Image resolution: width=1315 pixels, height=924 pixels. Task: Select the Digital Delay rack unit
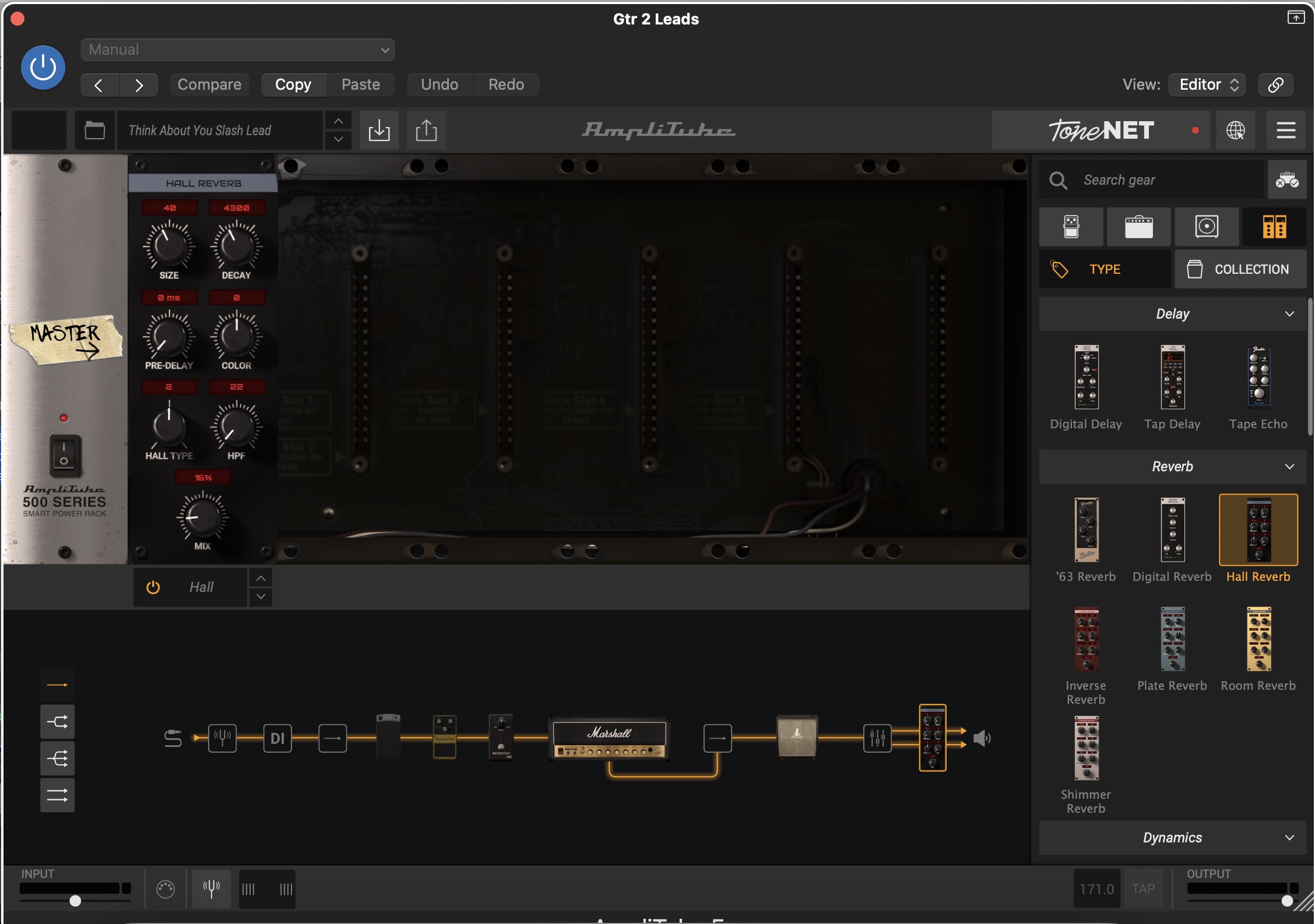1087,378
